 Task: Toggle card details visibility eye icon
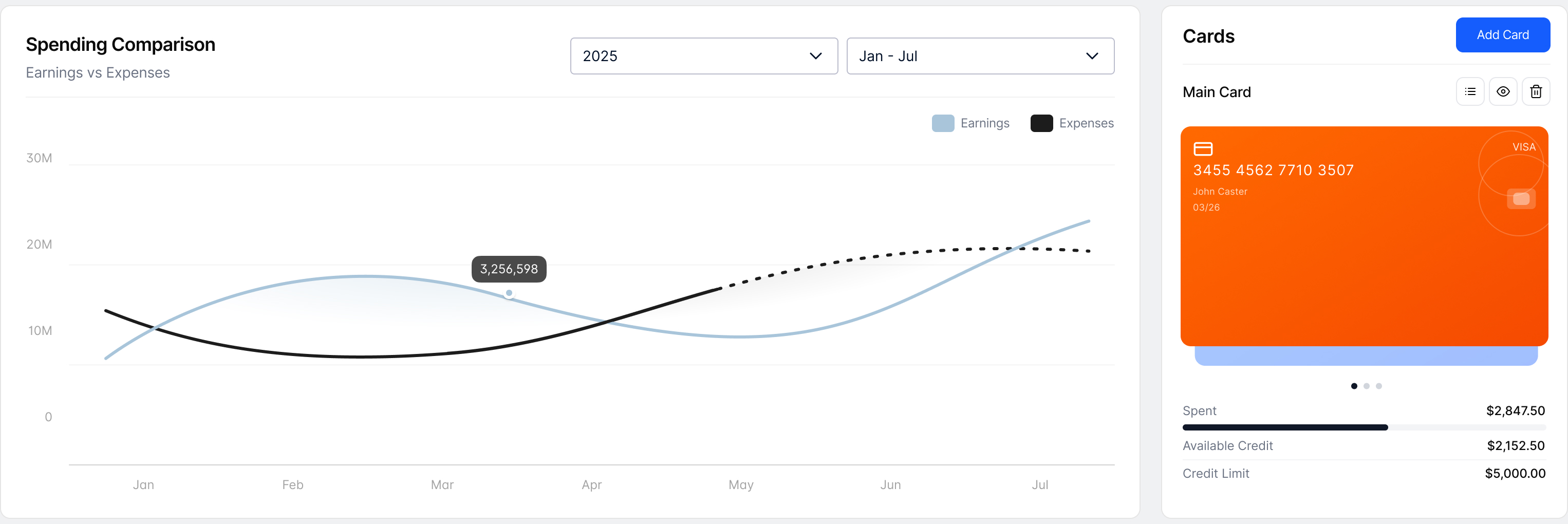point(1503,92)
